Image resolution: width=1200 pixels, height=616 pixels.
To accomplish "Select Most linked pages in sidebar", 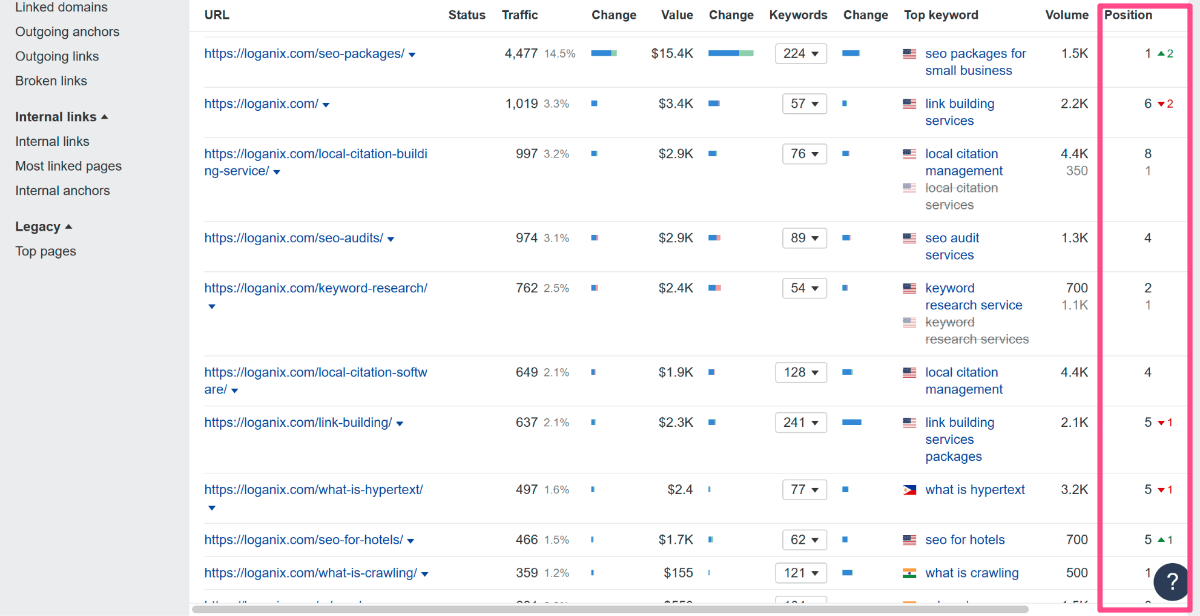I will click(x=68, y=166).
